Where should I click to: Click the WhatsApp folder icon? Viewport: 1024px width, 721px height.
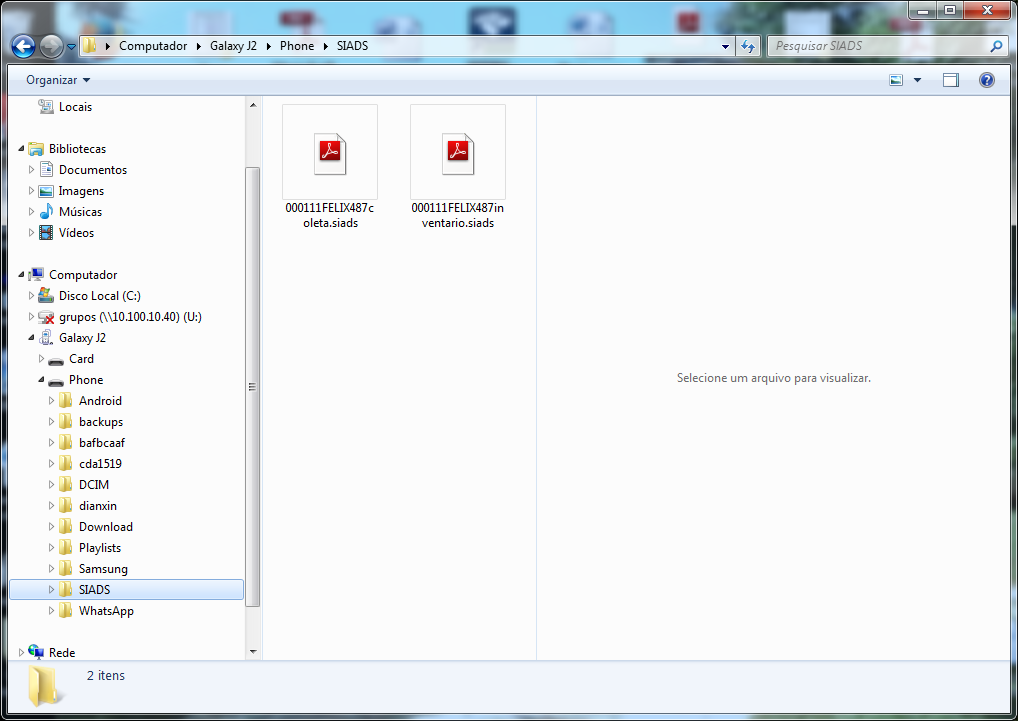click(x=66, y=610)
